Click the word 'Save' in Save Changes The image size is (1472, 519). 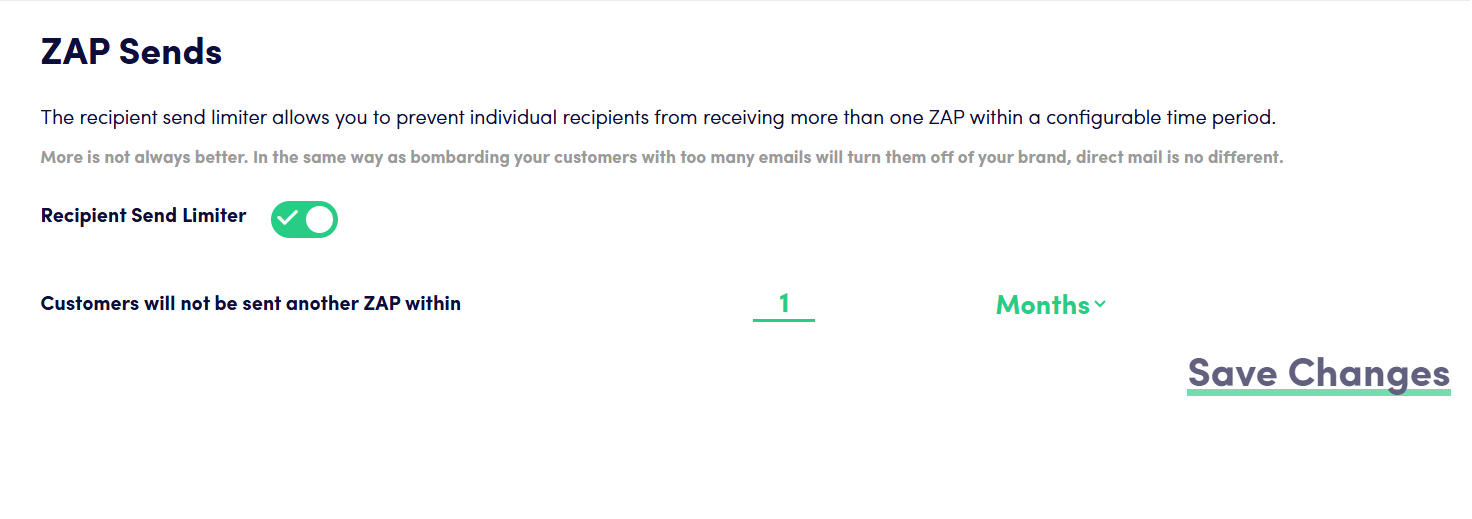[x=1232, y=372]
